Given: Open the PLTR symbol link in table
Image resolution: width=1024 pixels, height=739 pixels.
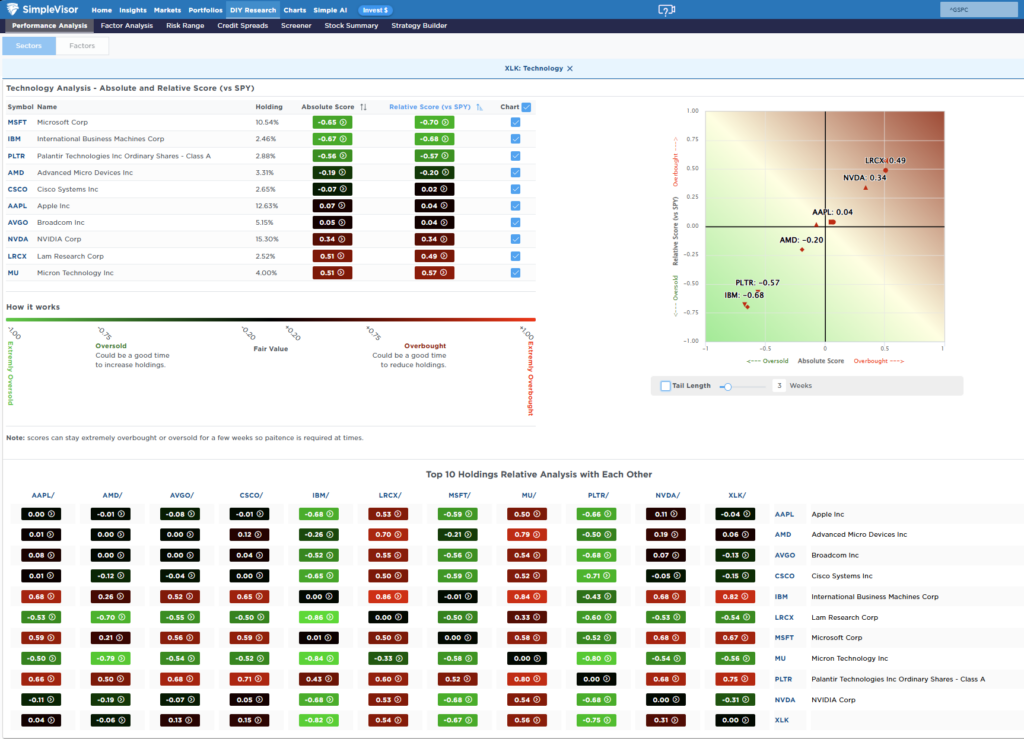Looking at the screenshot, I should (x=16, y=156).
